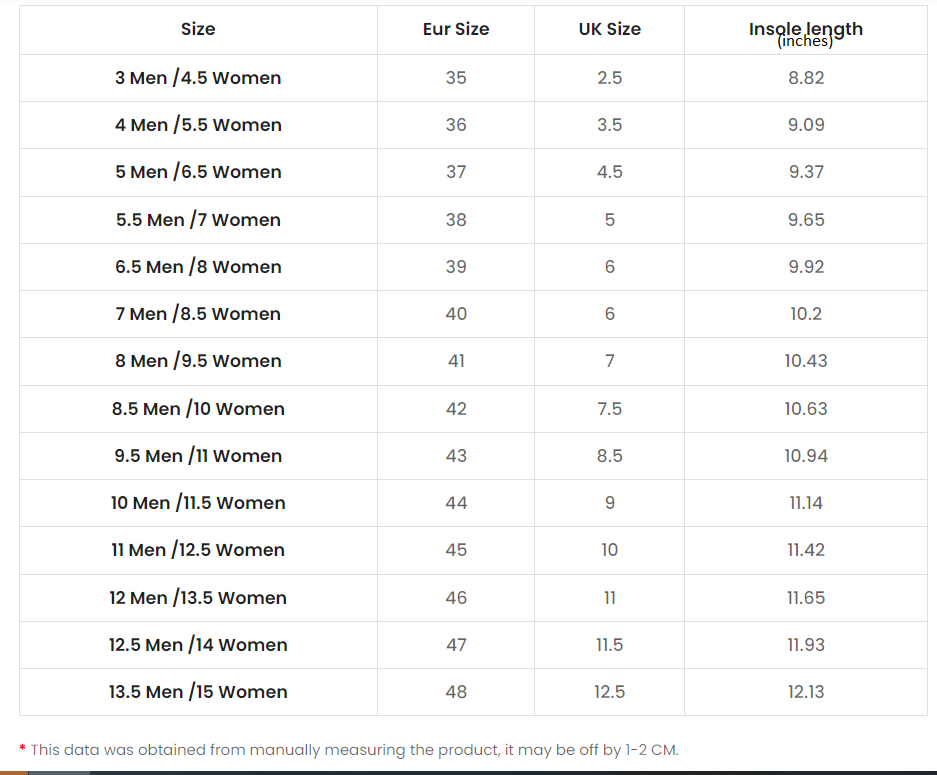This screenshot has height=775, width=937.
Task: Select the 6.5 Men /8 Women size
Action: pos(198,267)
